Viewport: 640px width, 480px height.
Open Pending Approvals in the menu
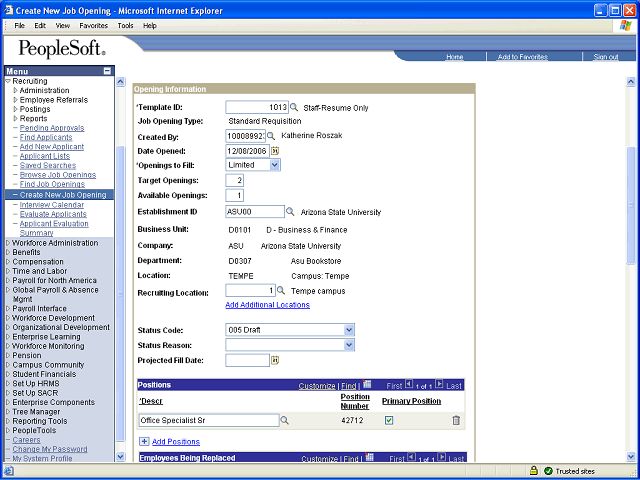coord(52,128)
